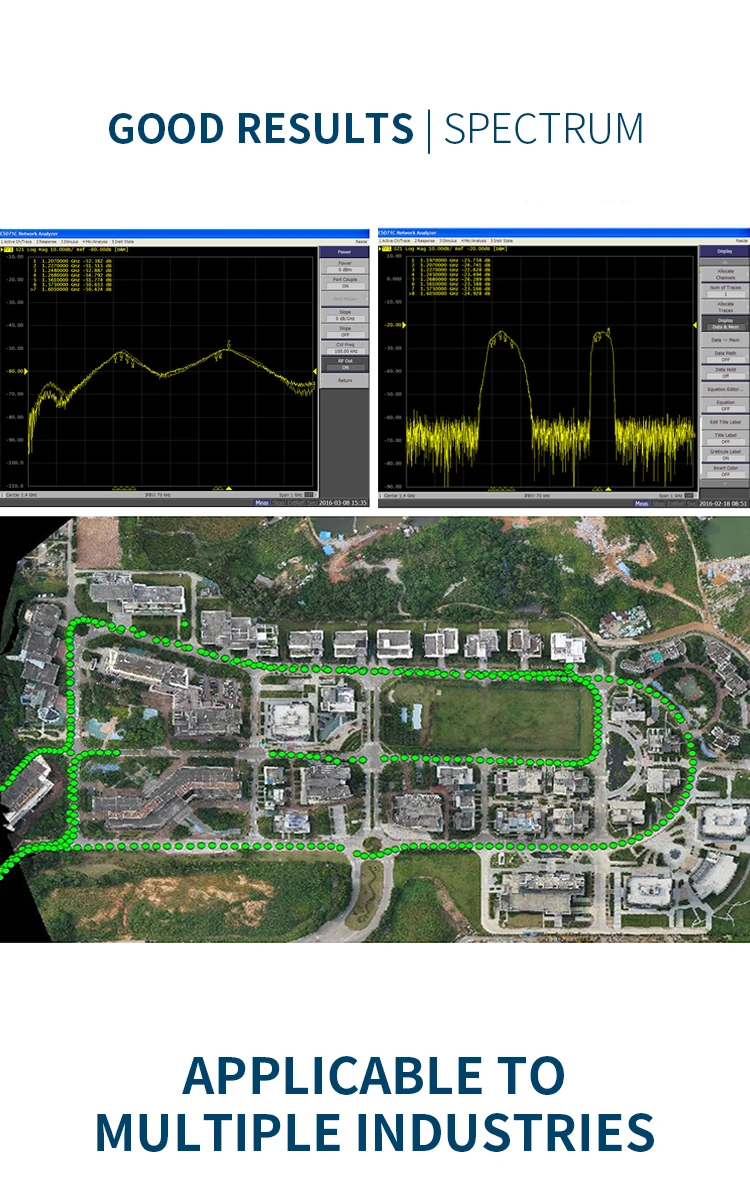Set CW Freq 100.00 kHz softkey
Image resolution: width=750 pixels, height=1192 pixels.
345,347
